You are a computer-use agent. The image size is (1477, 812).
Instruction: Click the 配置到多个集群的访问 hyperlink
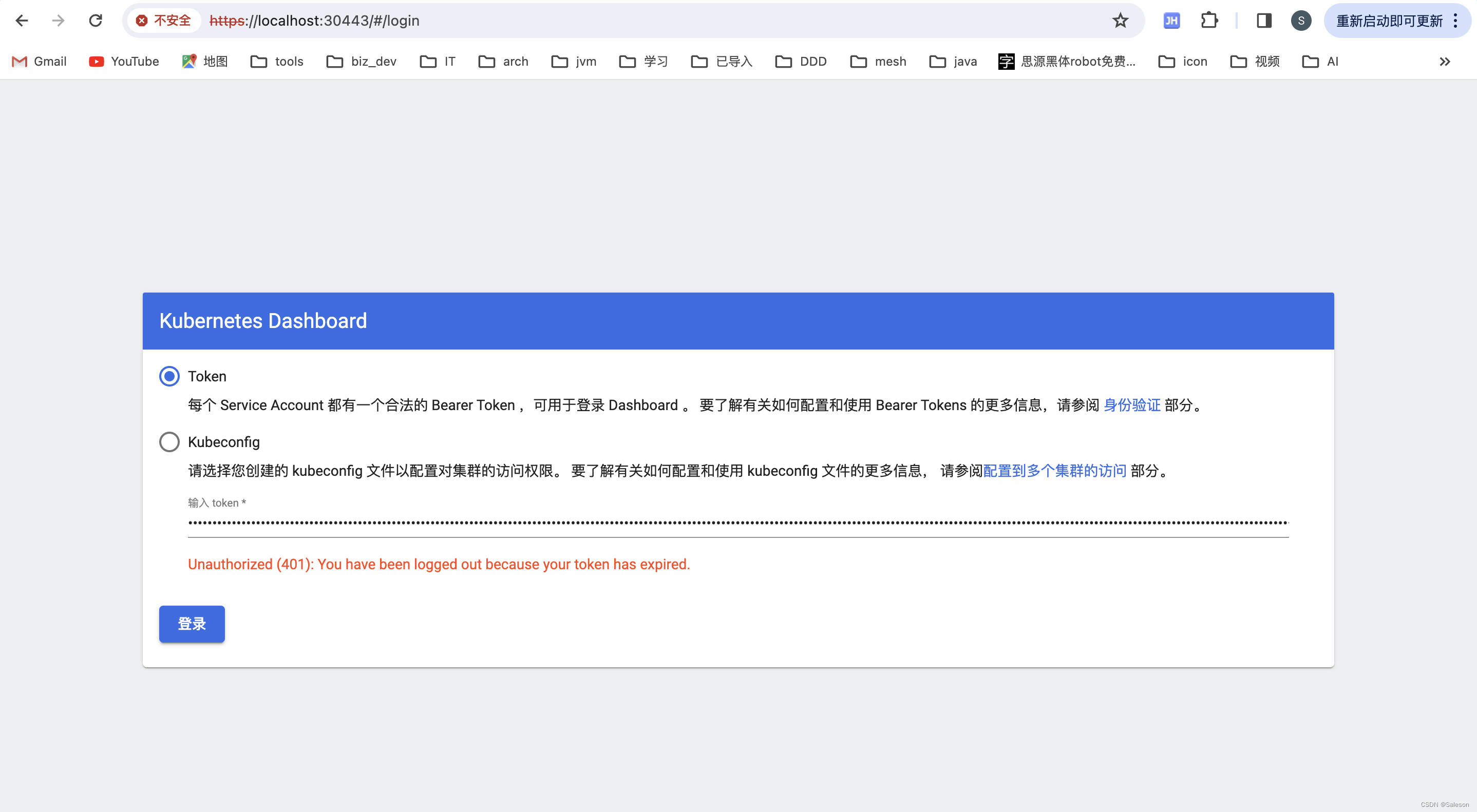pos(1054,471)
